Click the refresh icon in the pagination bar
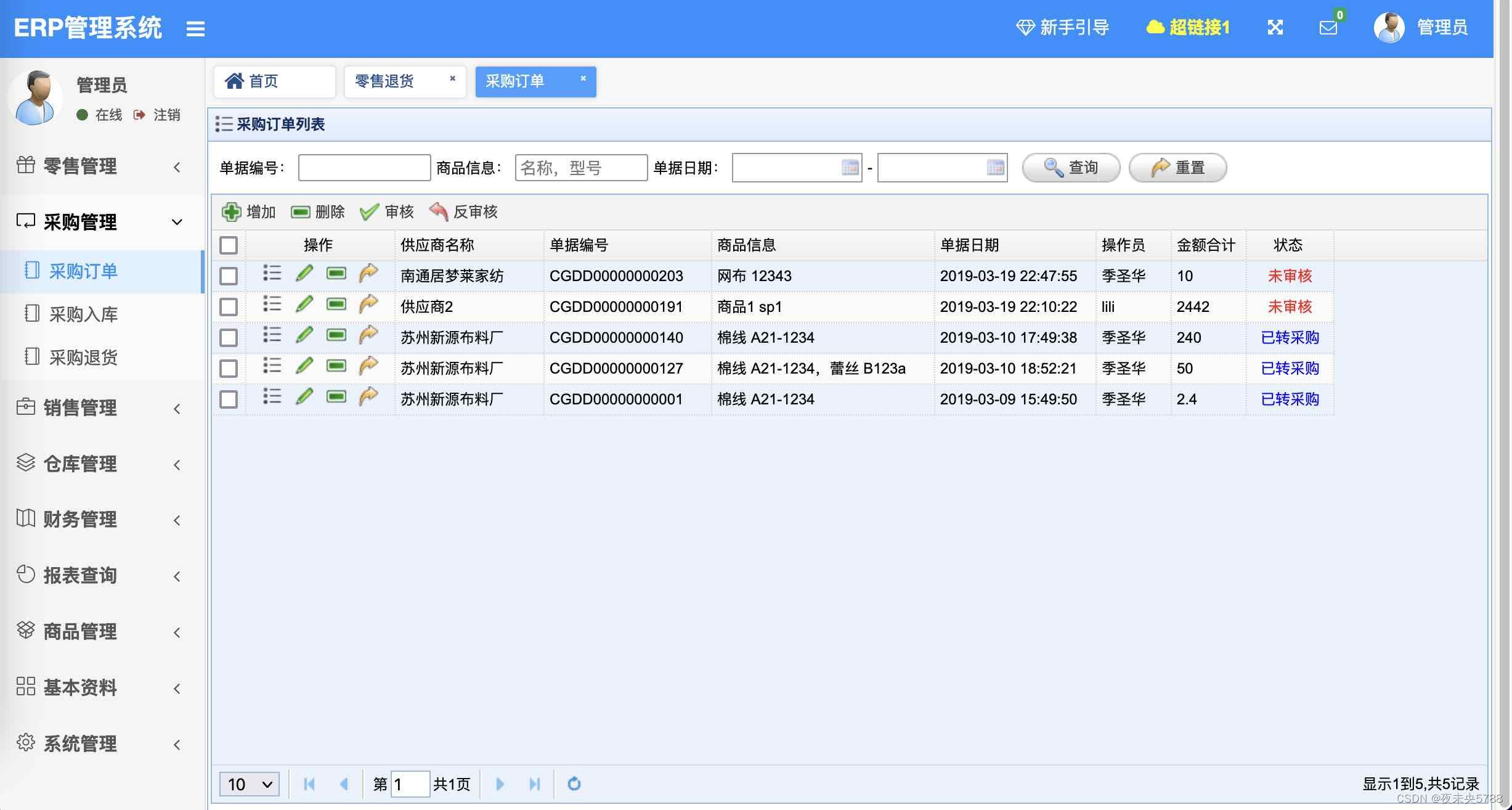The image size is (1512, 810). coord(574,784)
